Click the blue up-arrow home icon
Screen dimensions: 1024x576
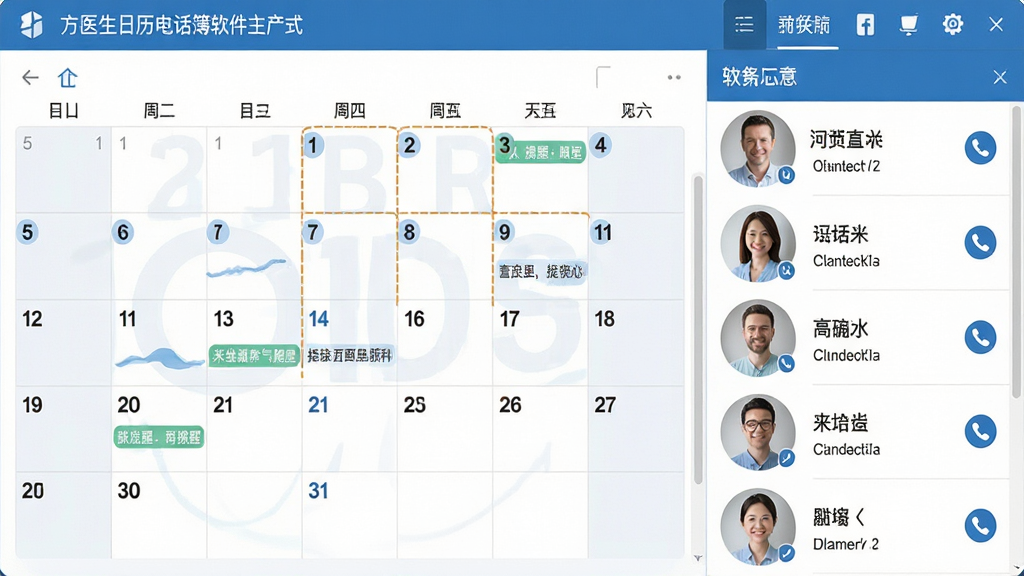[x=67, y=78]
